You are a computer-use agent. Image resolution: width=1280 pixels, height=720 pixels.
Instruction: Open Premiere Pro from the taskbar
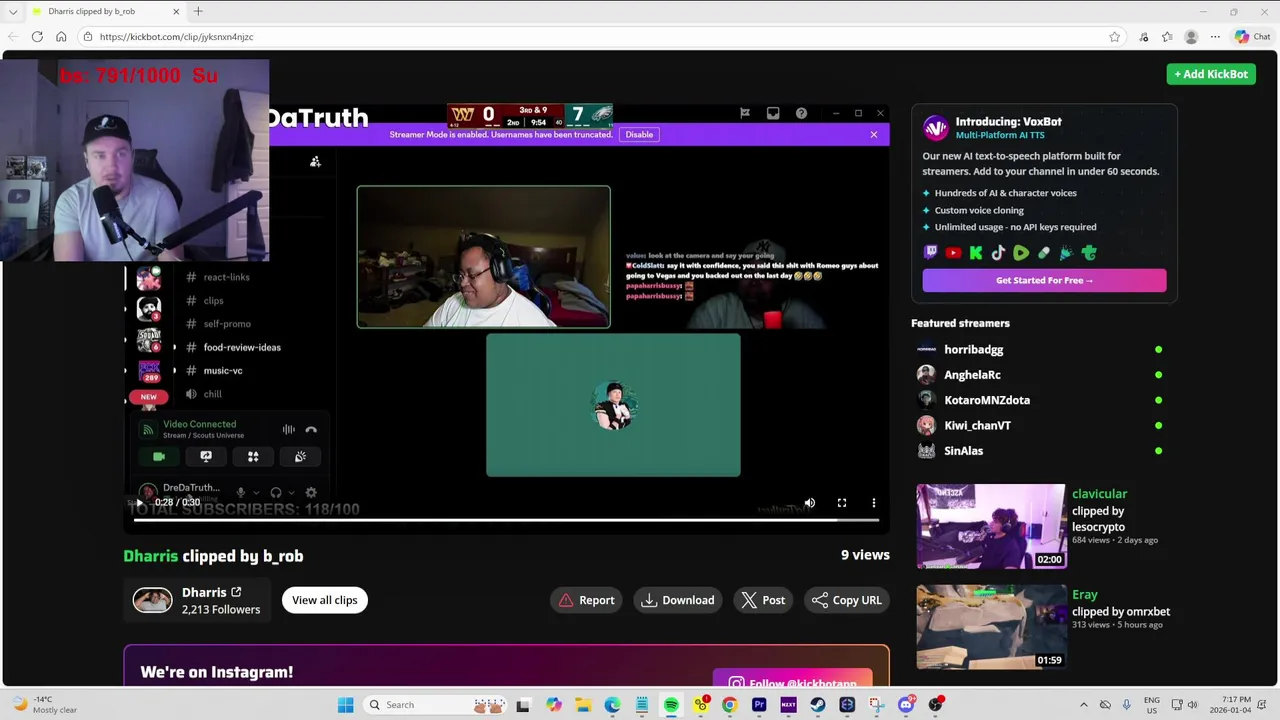[759, 705]
